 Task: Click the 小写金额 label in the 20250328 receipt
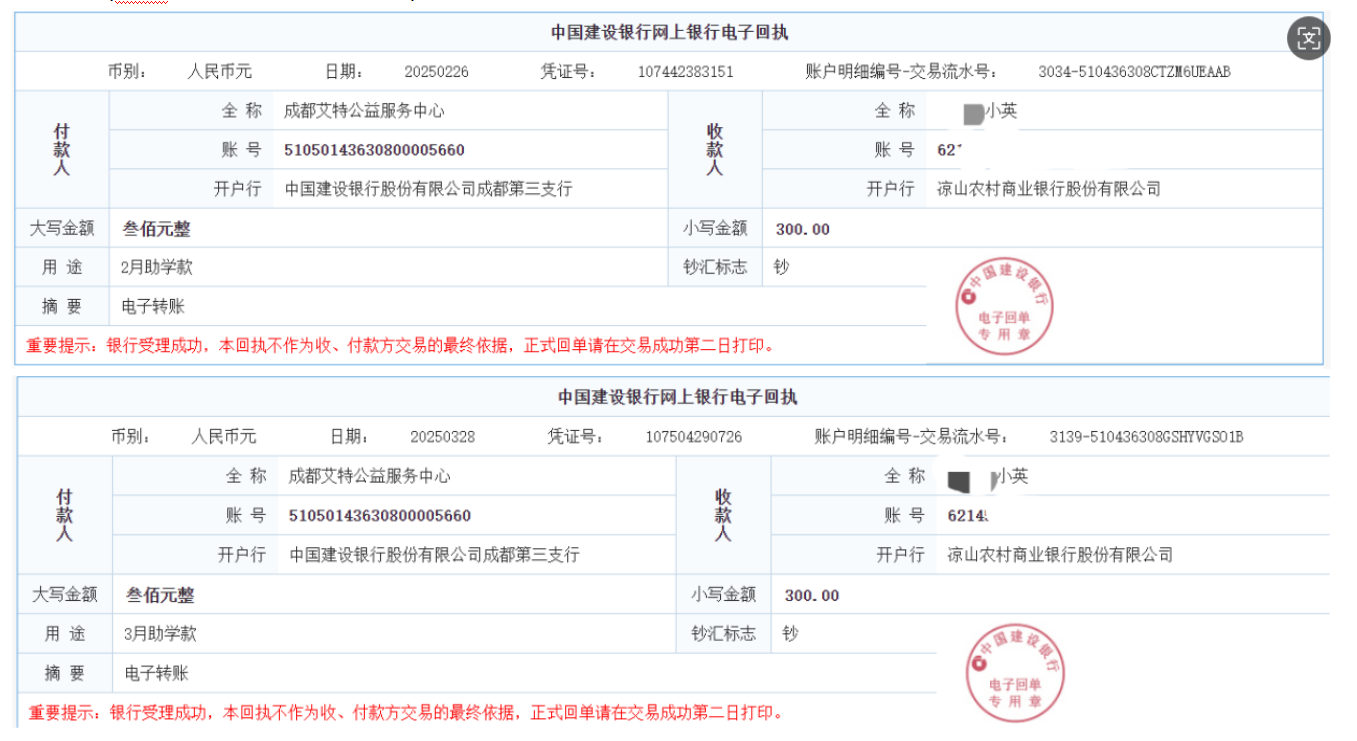(724, 595)
